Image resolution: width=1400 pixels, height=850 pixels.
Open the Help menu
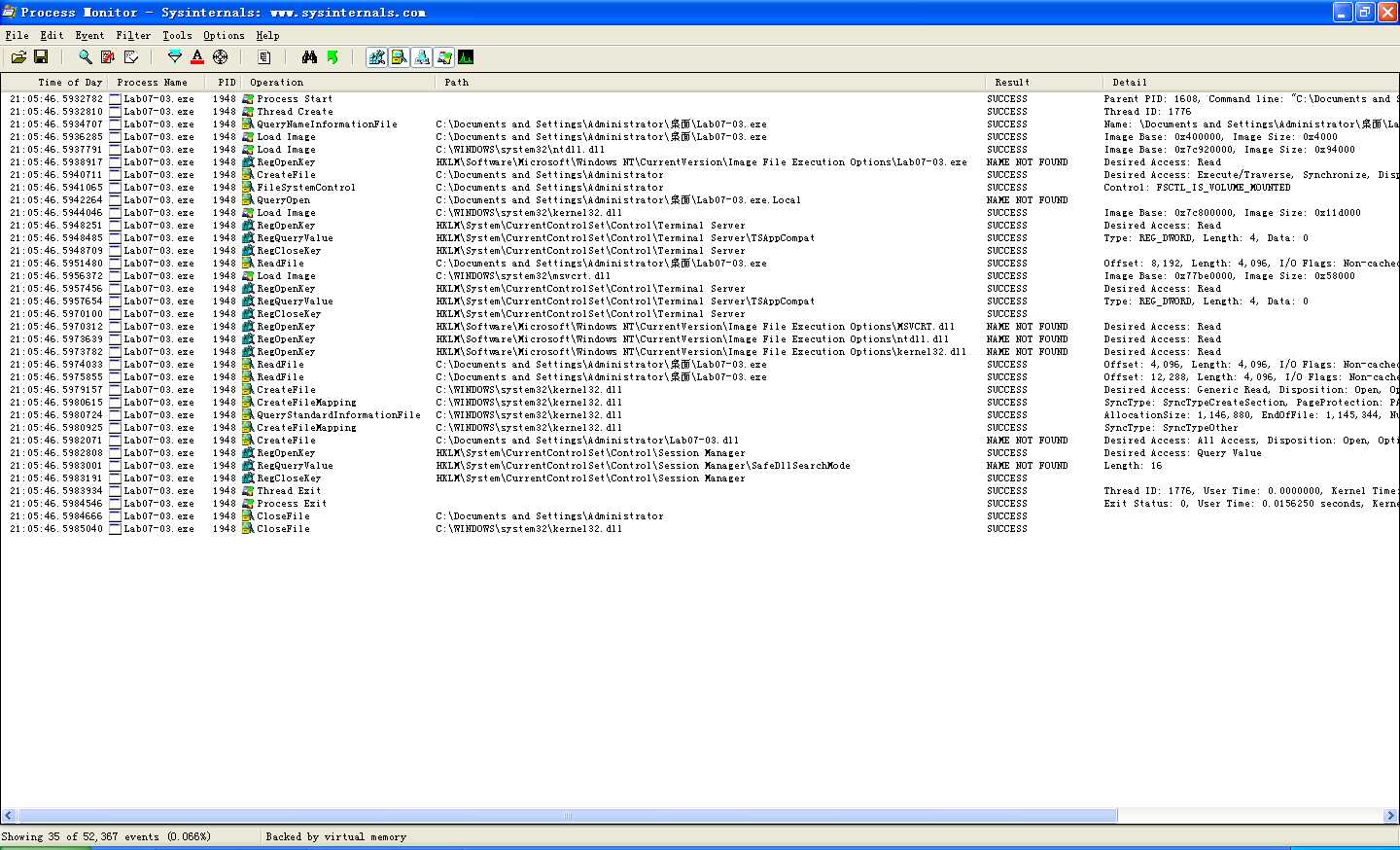point(267,35)
